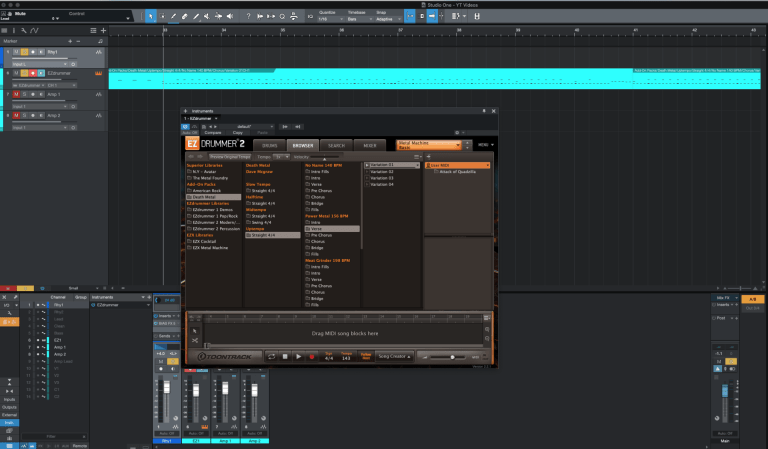Toggle Follow Host in EZdrummer
The height and width of the screenshot is (449, 768).
366,356
